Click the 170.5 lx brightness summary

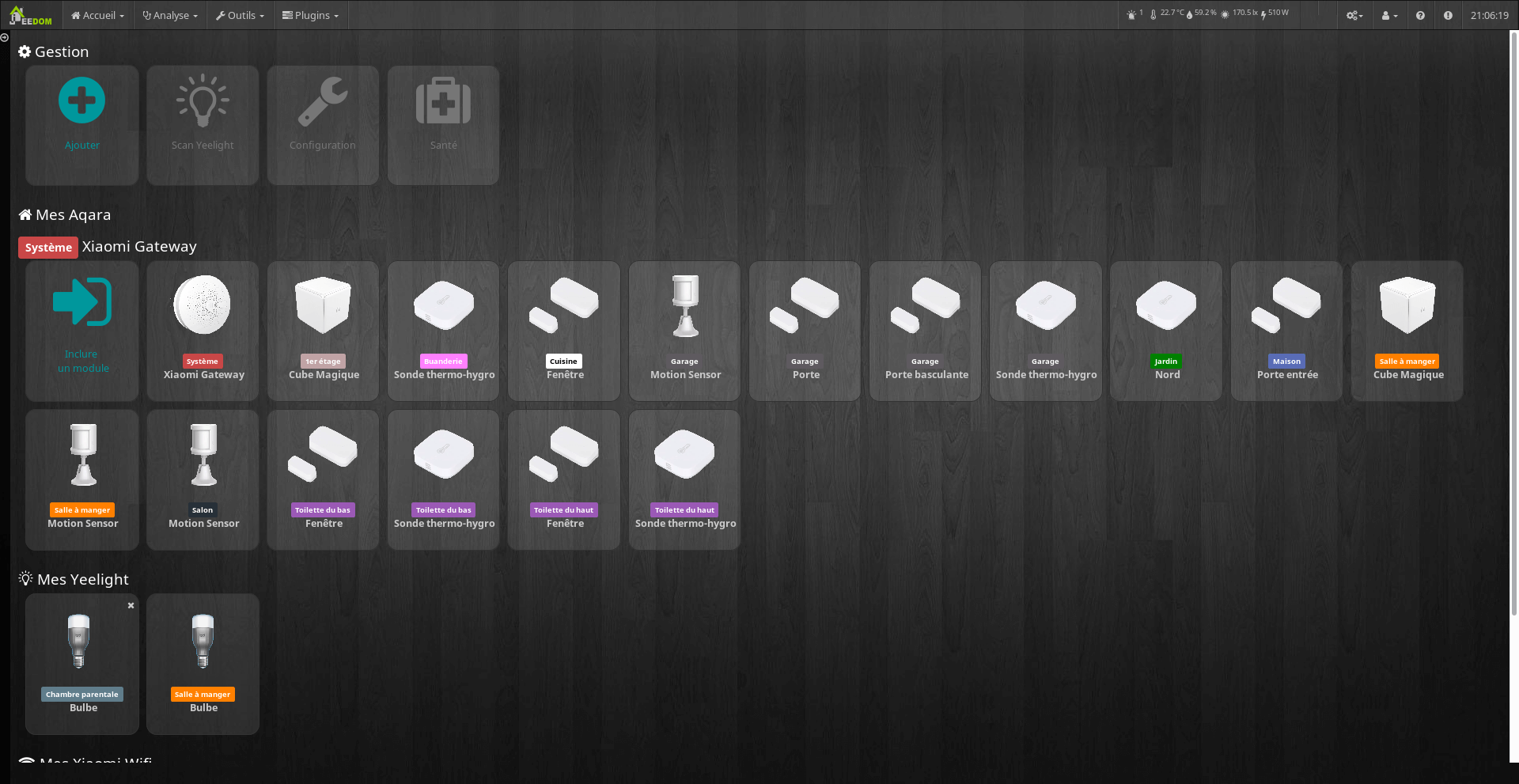click(x=1239, y=13)
